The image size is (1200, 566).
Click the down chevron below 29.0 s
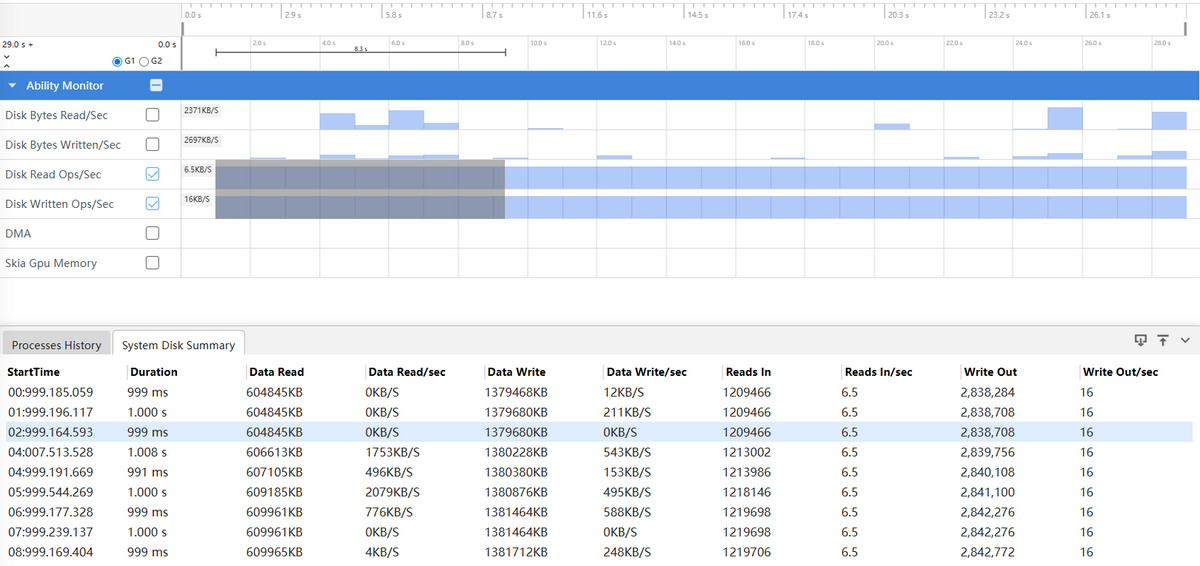click(x=7, y=56)
